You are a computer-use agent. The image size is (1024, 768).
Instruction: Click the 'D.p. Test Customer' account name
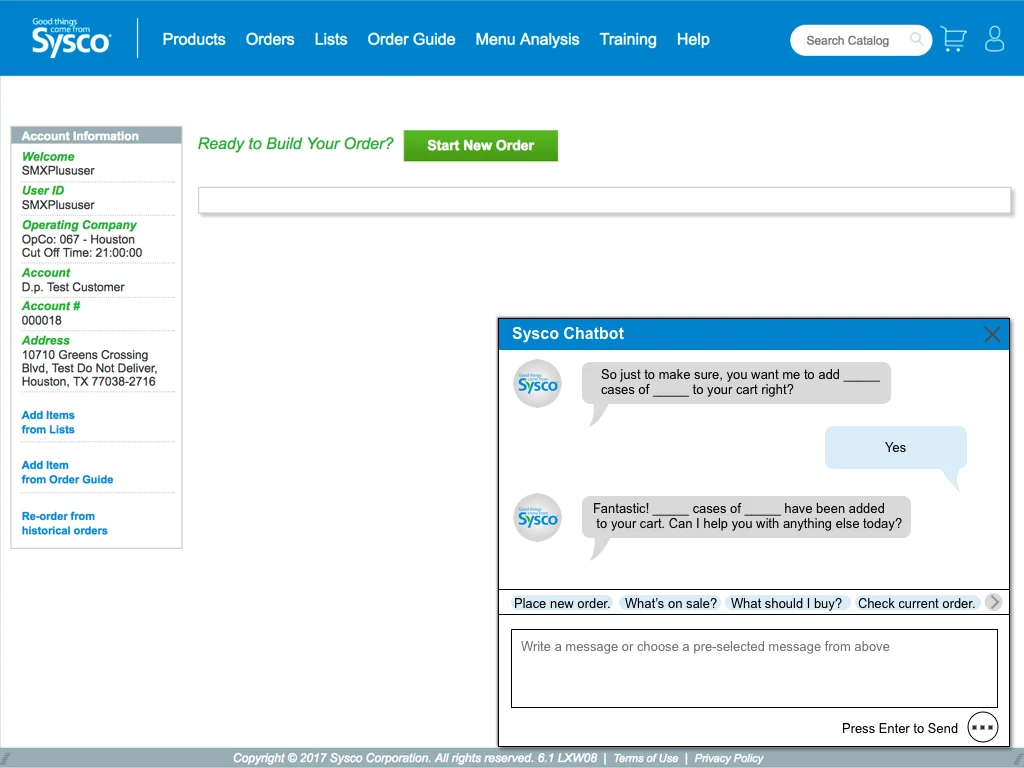pos(73,287)
